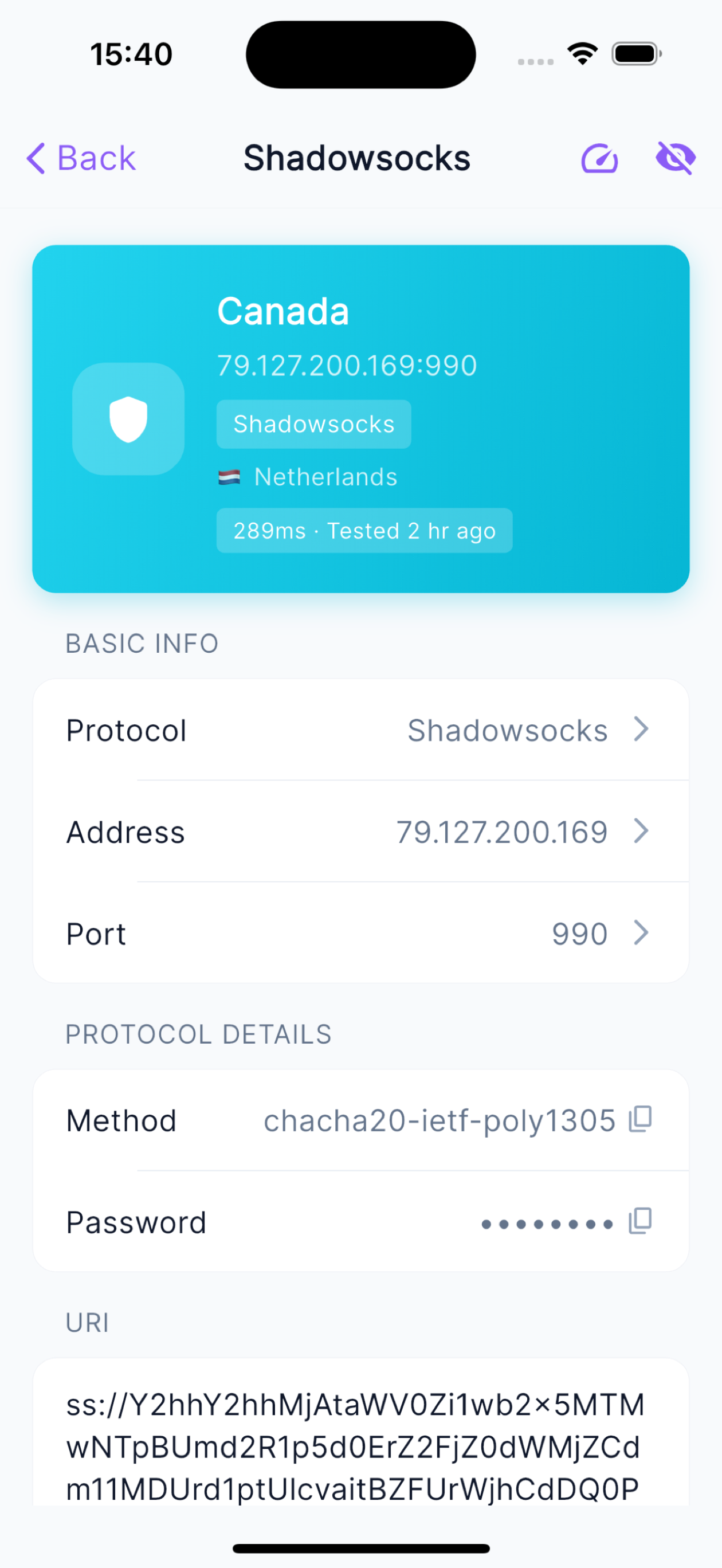
Task: Tap the Wi-Fi status icon
Action: click(x=583, y=53)
